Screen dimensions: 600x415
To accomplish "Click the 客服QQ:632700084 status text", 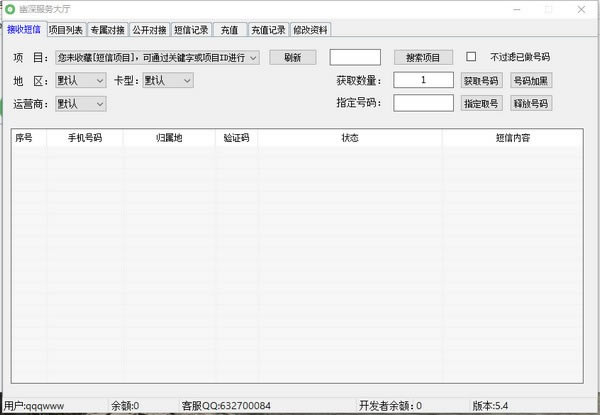I will [226, 406].
